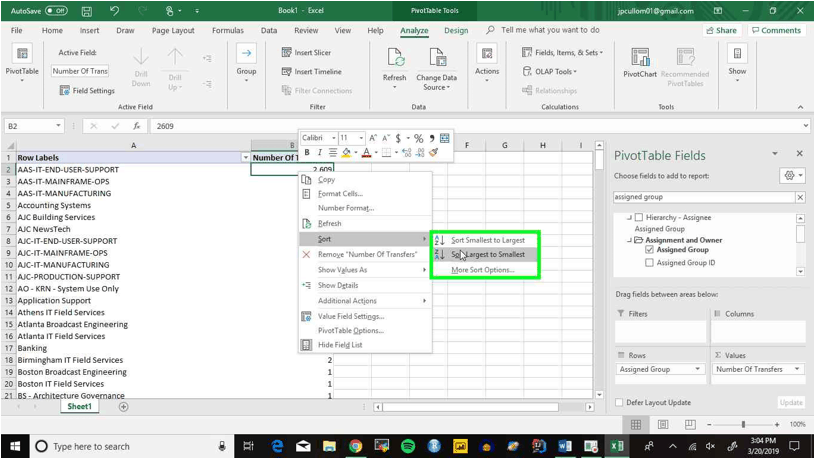The height and width of the screenshot is (459, 816).
Task: Click the insert function fx icon
Action: click(x=136, y=126)
